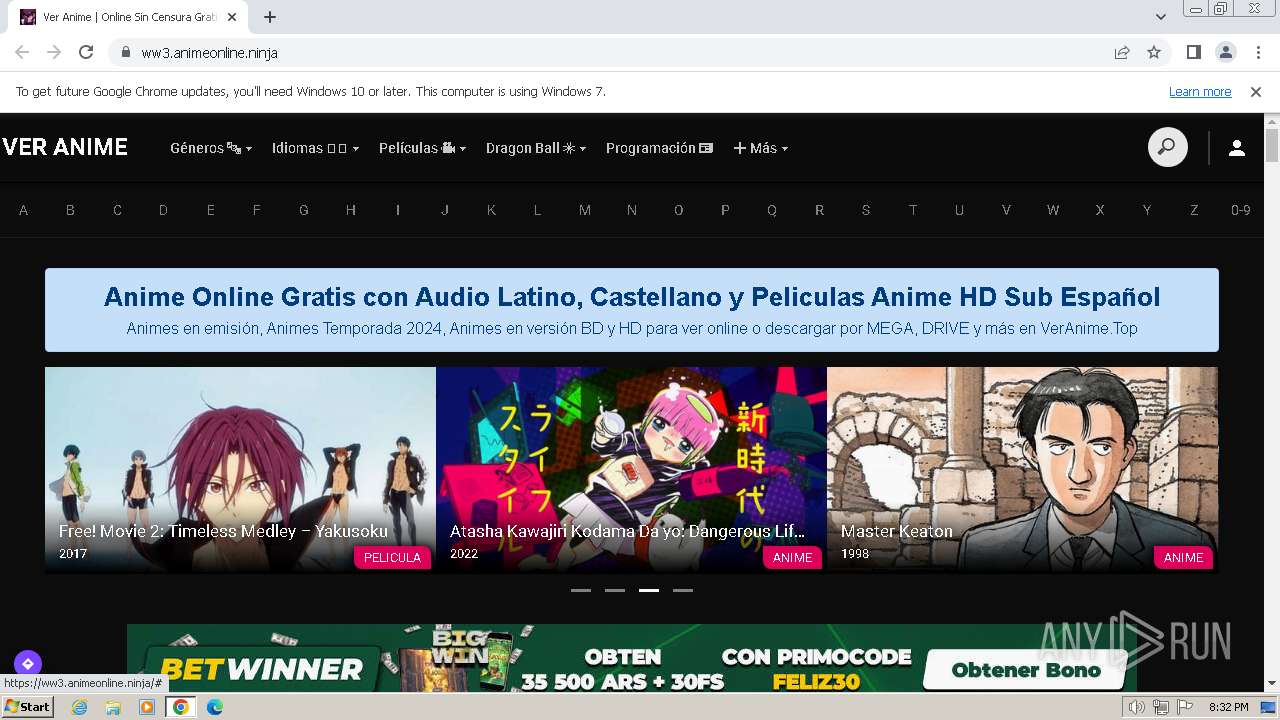Open the volume speaker tray icon
This screenshot has height=720, width=1280.
coord(1137,707)
